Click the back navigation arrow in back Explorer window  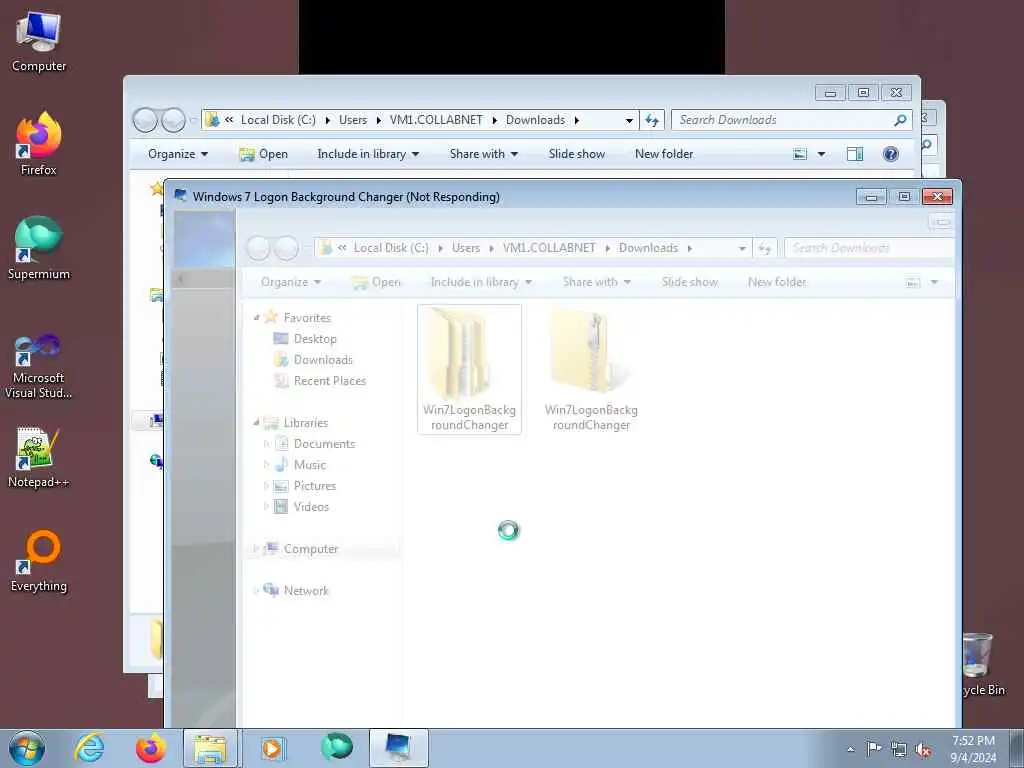pyautogui.click(x=145, y=120)
